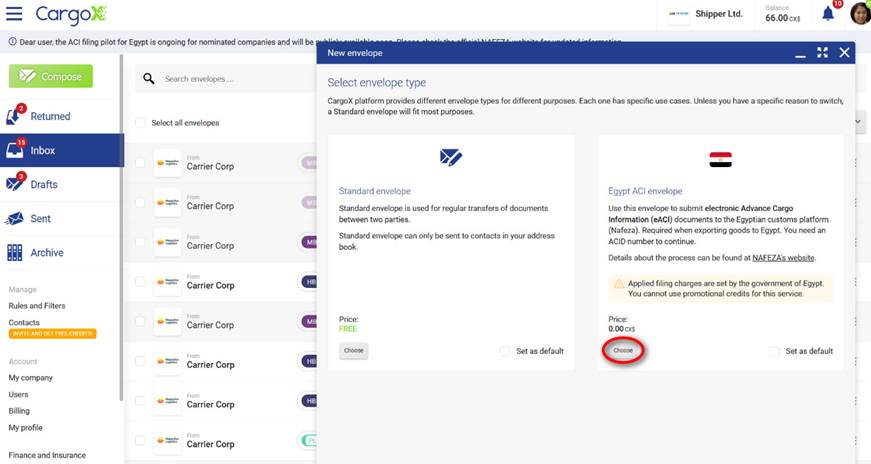
Task: Click the CargoX logo
Action: [x=71, y=14]
